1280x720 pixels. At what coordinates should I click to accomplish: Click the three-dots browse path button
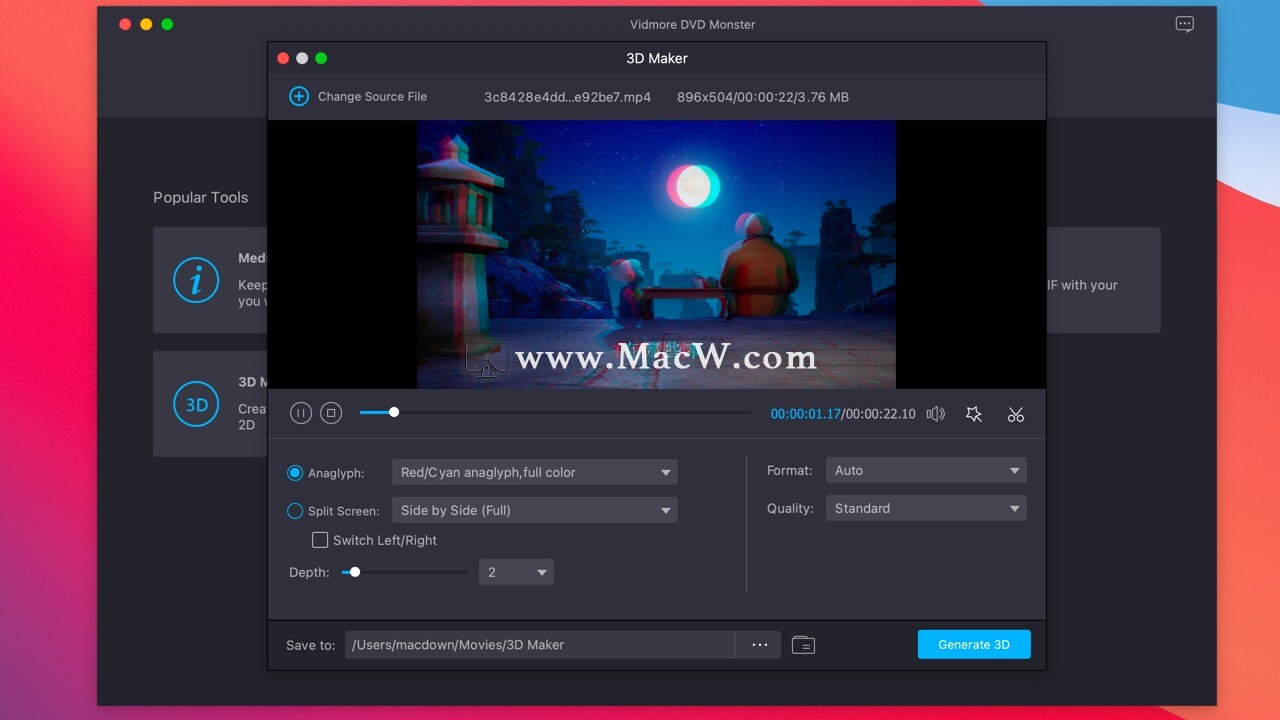coord(759,645)
